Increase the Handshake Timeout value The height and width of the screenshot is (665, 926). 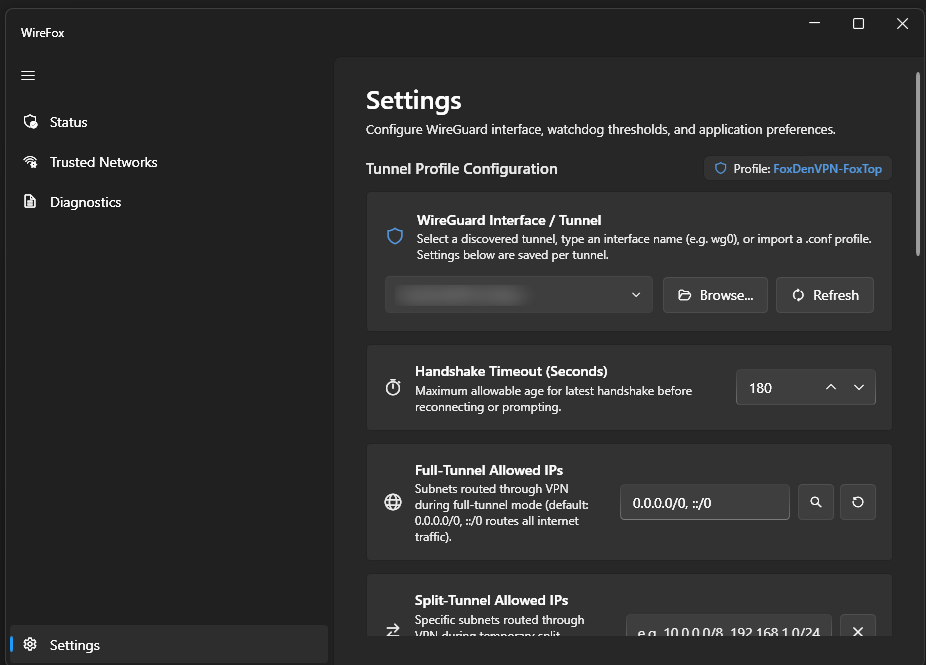click(830, 387)
